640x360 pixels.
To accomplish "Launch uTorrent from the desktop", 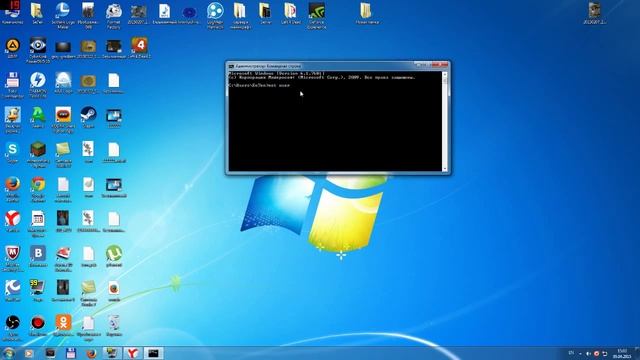I will (114, 253).
